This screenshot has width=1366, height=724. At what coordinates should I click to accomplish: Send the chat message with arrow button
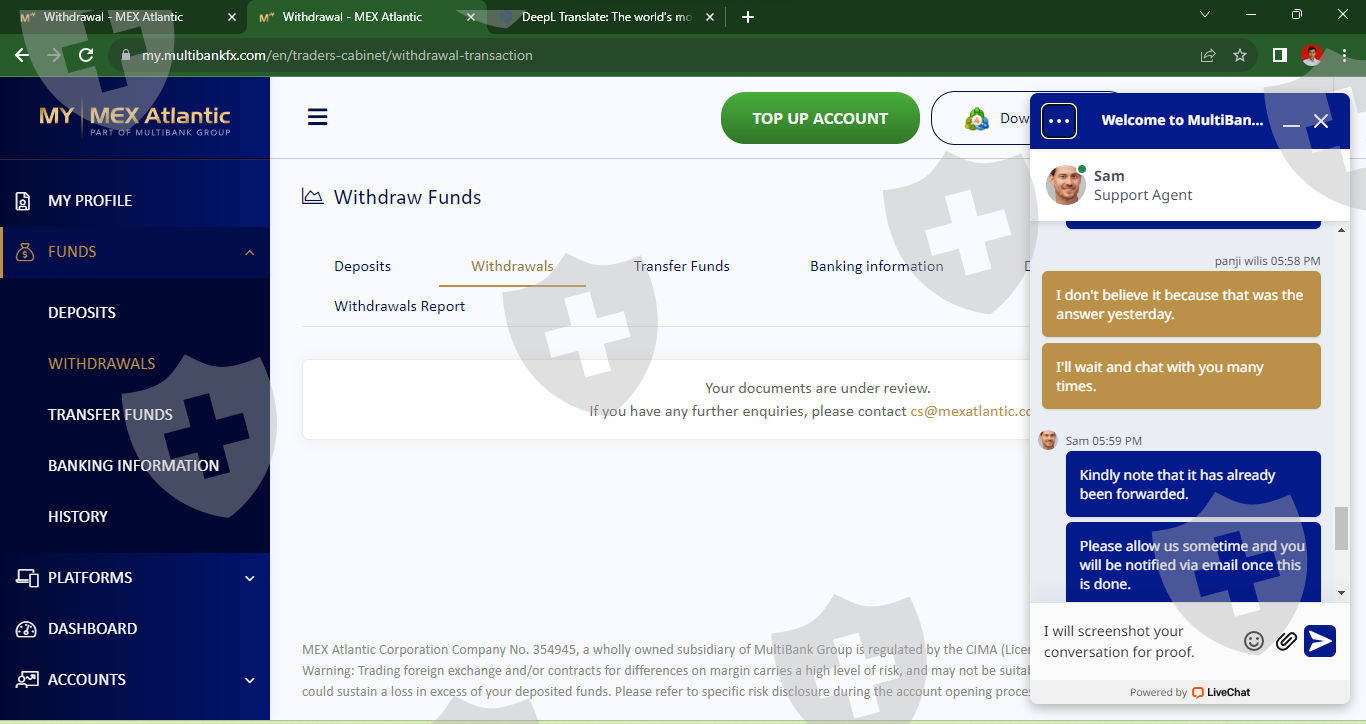(1320, 641)
